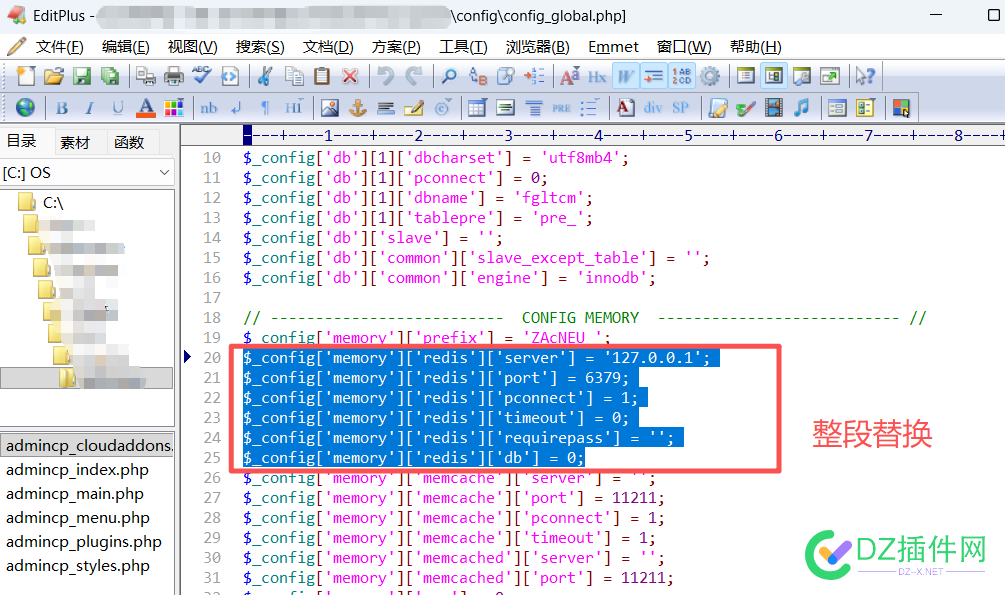Insert an image using the picture icon

[330, 107]
